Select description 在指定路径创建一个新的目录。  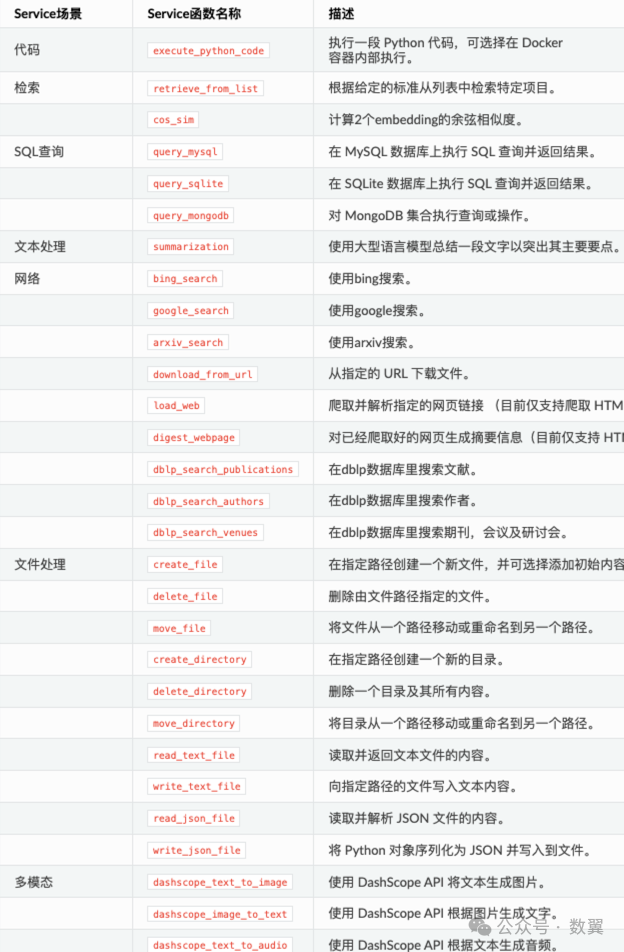(417, 659)
